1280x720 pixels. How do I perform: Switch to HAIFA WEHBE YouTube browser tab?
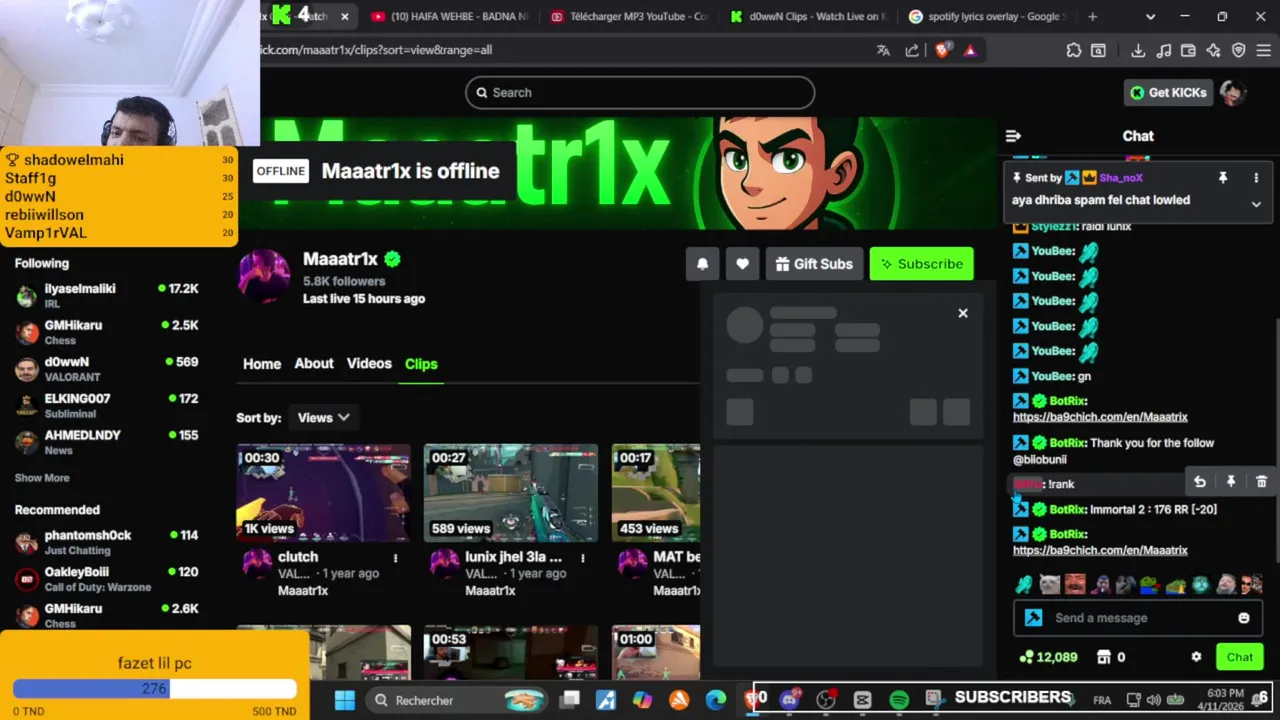[449, 16]
